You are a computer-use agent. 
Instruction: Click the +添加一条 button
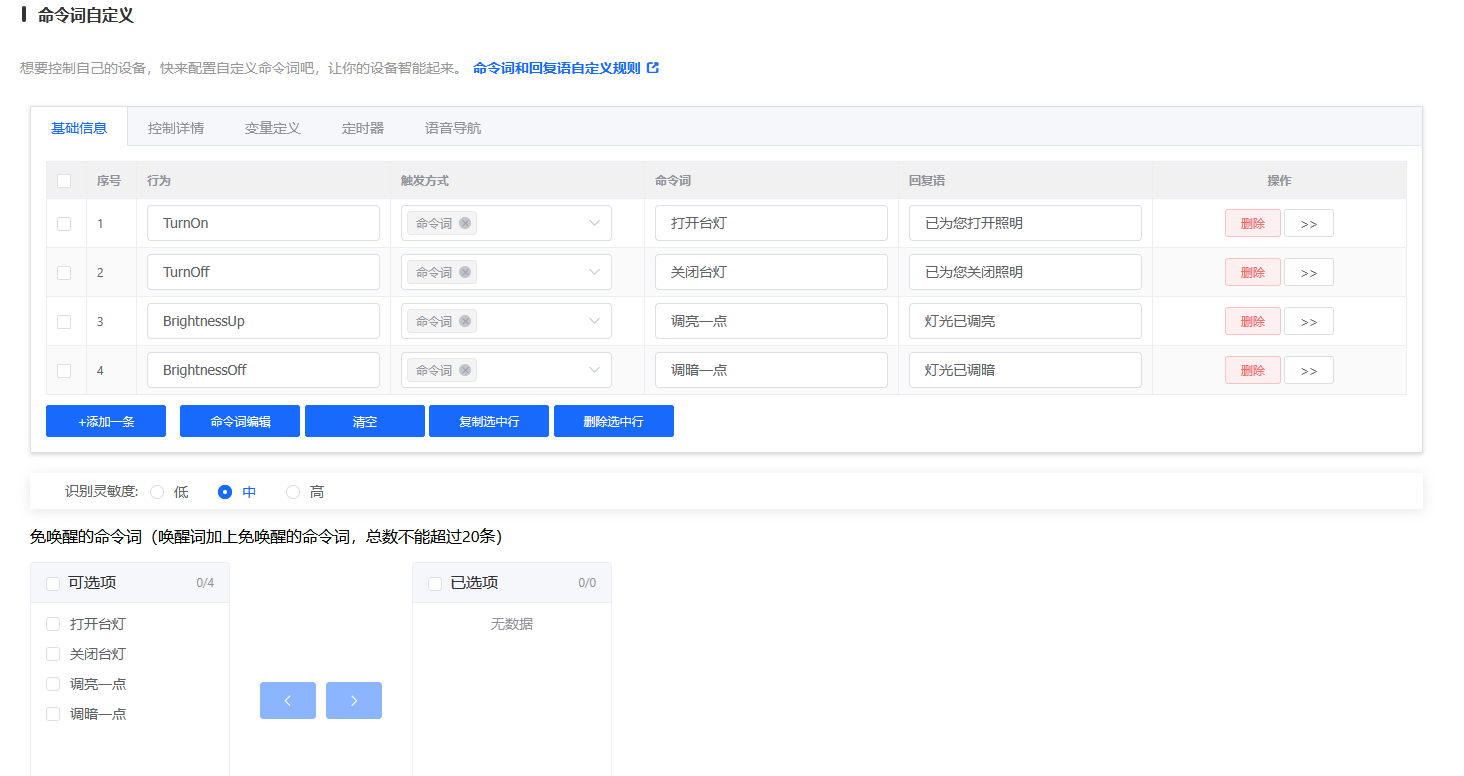pos(106,421)
